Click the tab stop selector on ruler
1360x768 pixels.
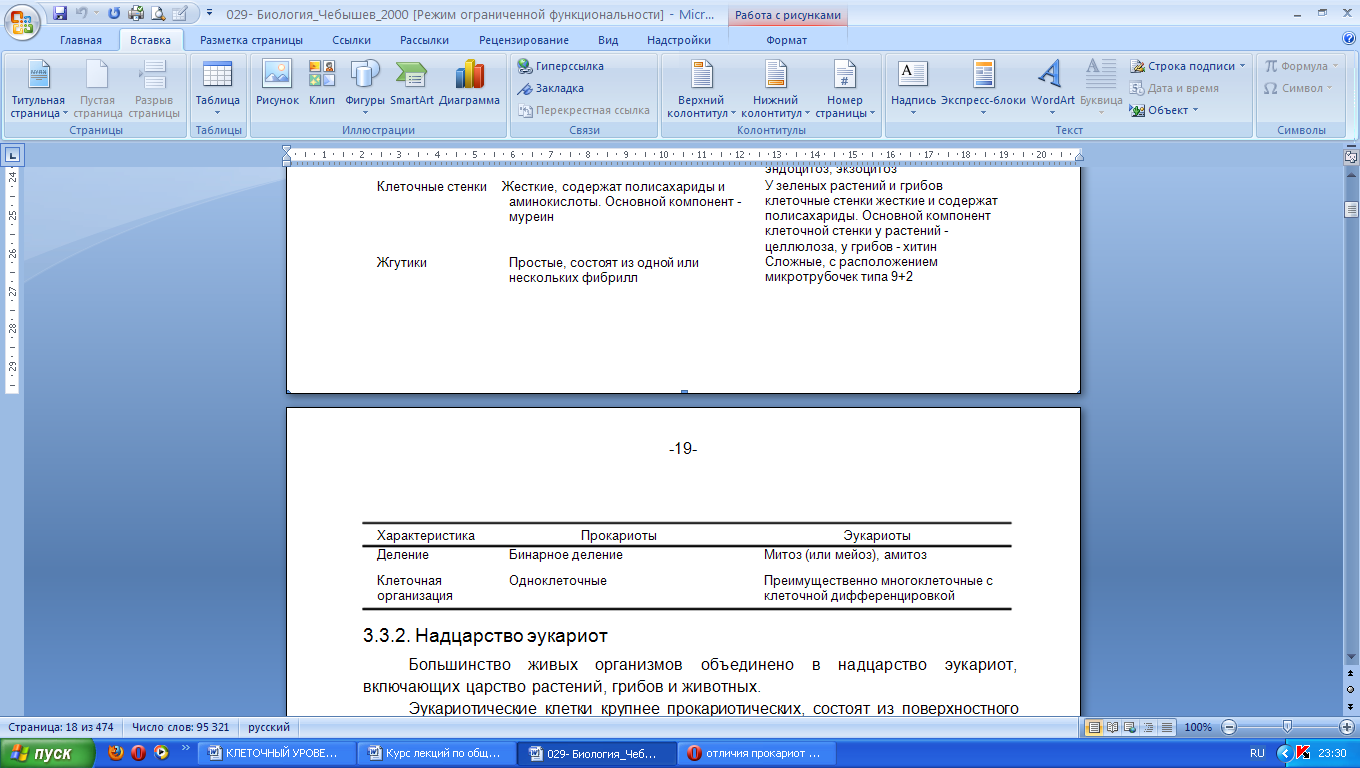12,155
